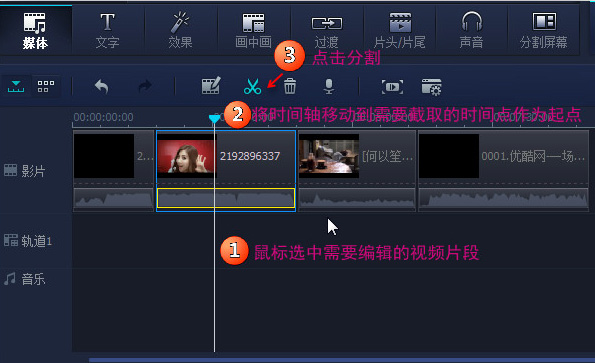Switch to storyboard grid view

(46, 86)
